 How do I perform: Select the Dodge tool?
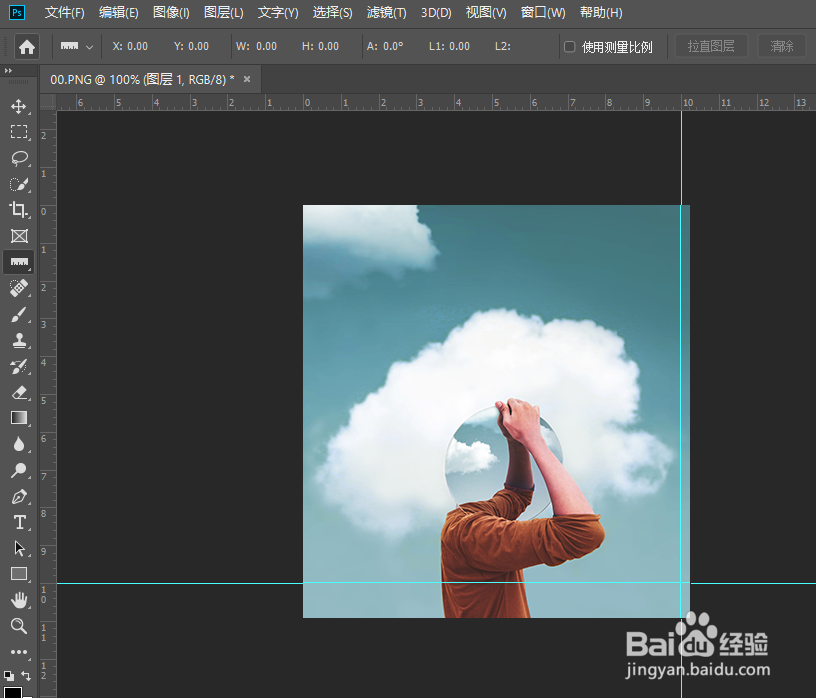(19, 470)
